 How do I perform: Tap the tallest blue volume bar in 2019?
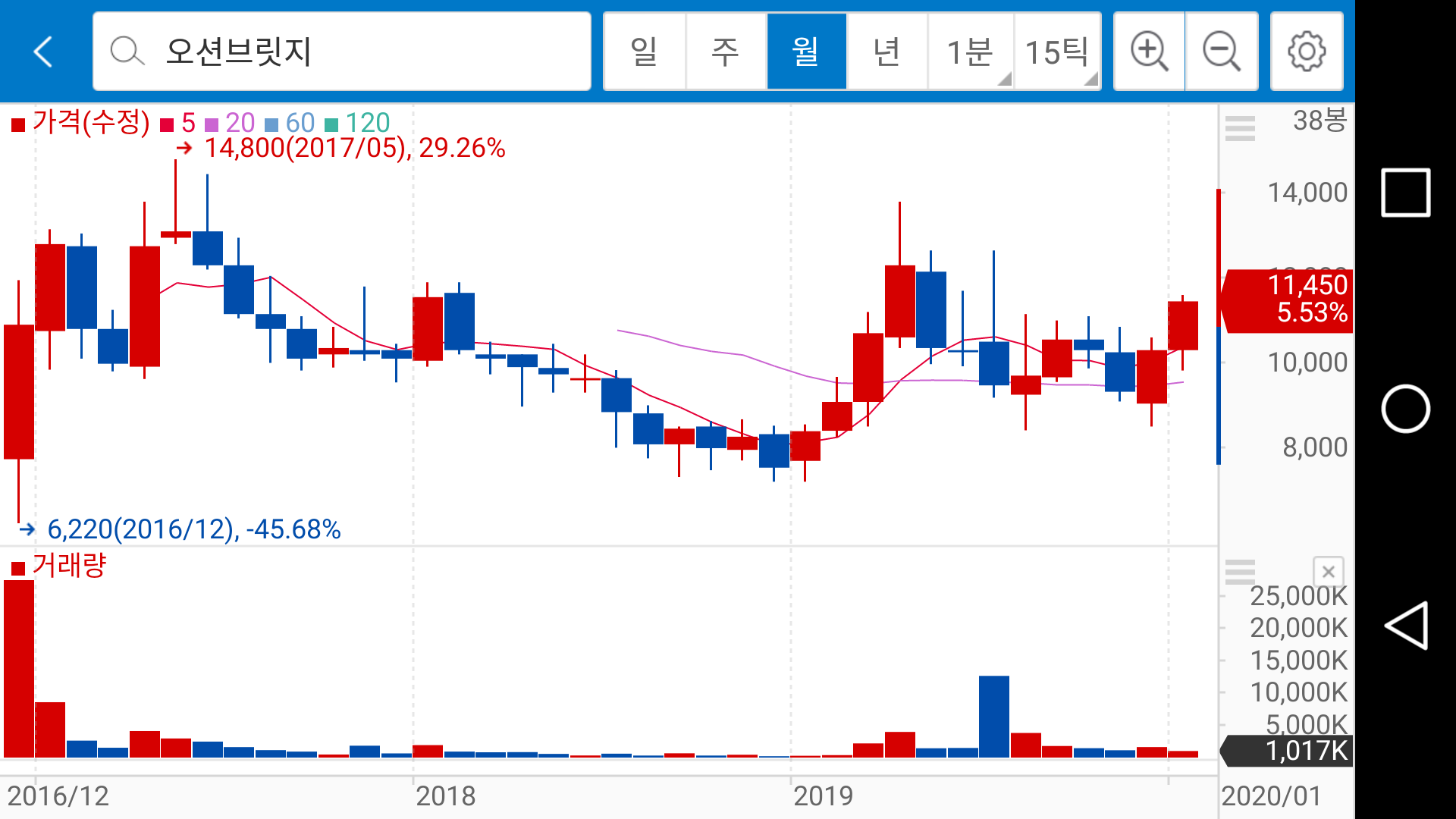(993, 717)
